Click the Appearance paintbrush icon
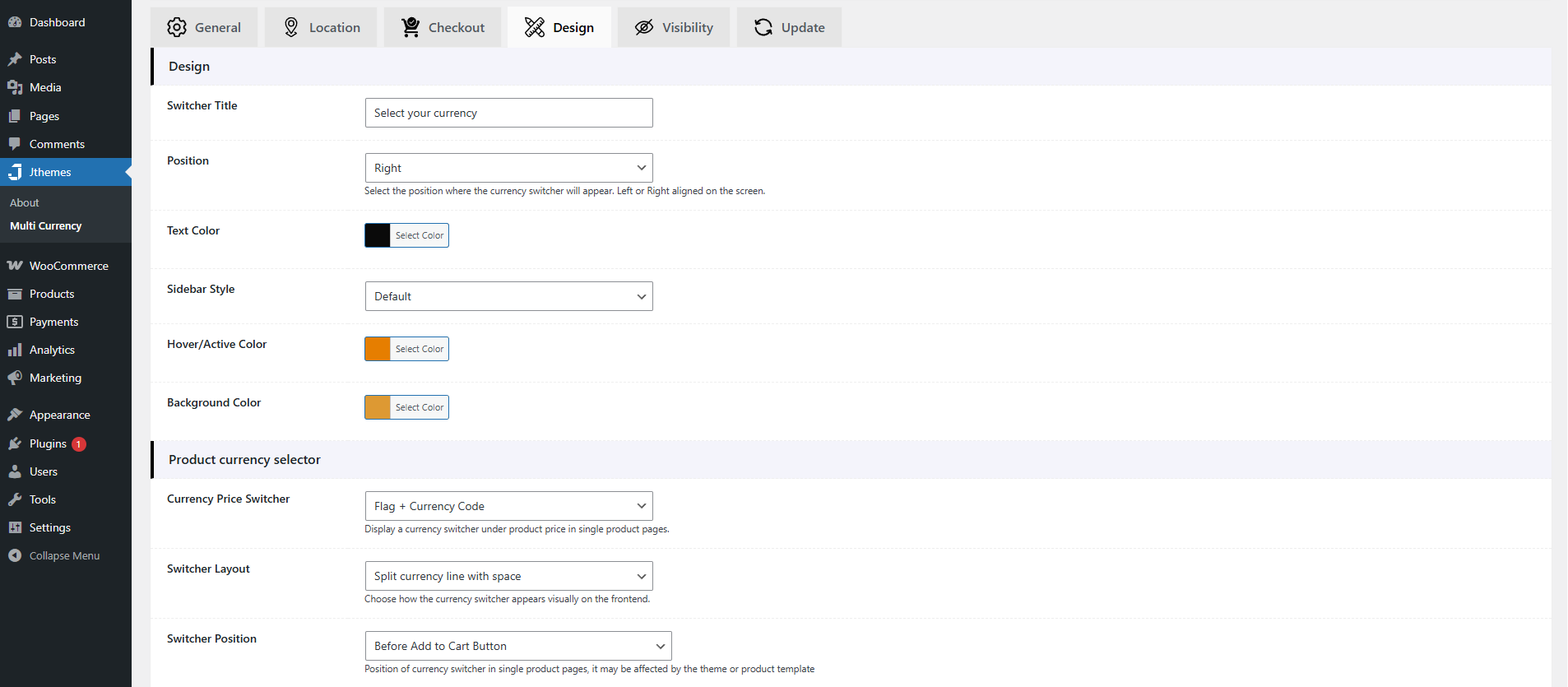The image size is (1568, 687). pos(15,415)
